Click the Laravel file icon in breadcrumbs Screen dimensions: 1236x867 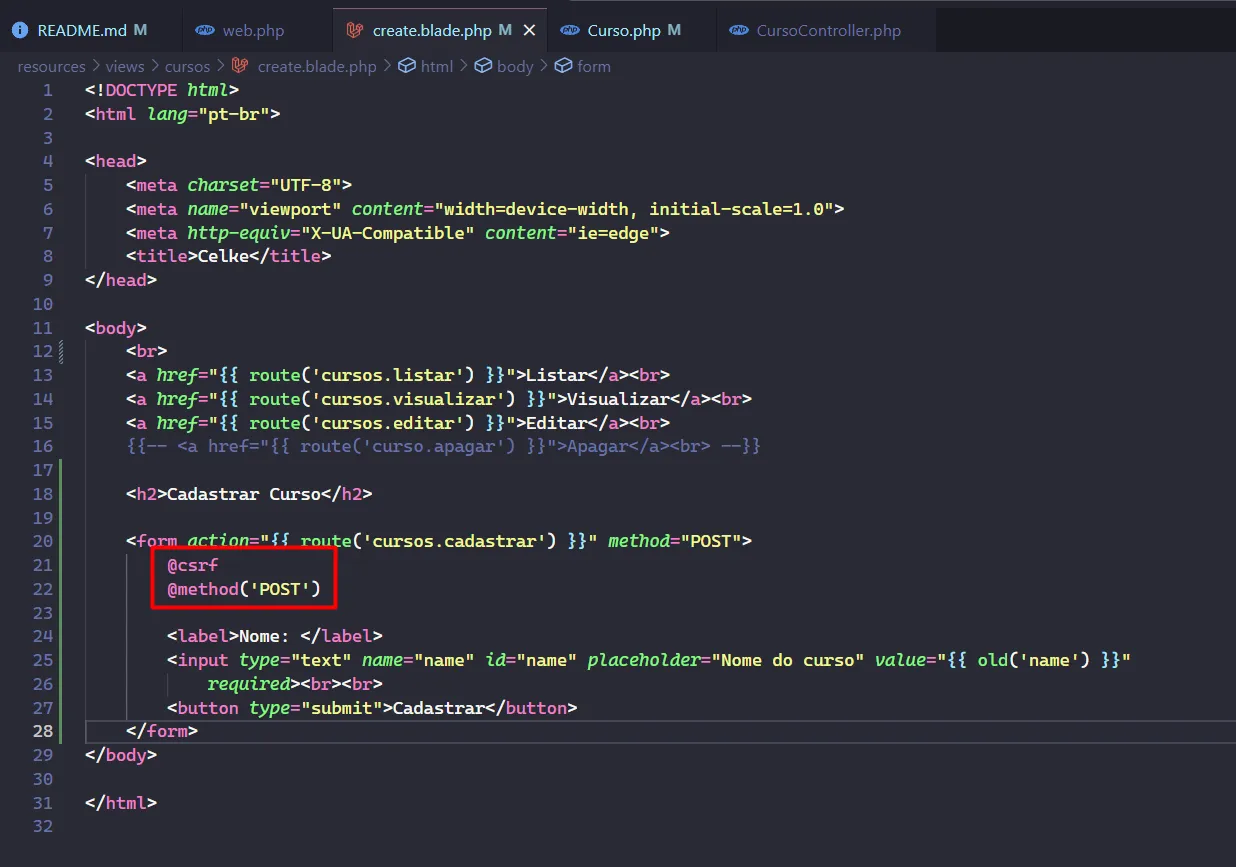click(240, 66)
